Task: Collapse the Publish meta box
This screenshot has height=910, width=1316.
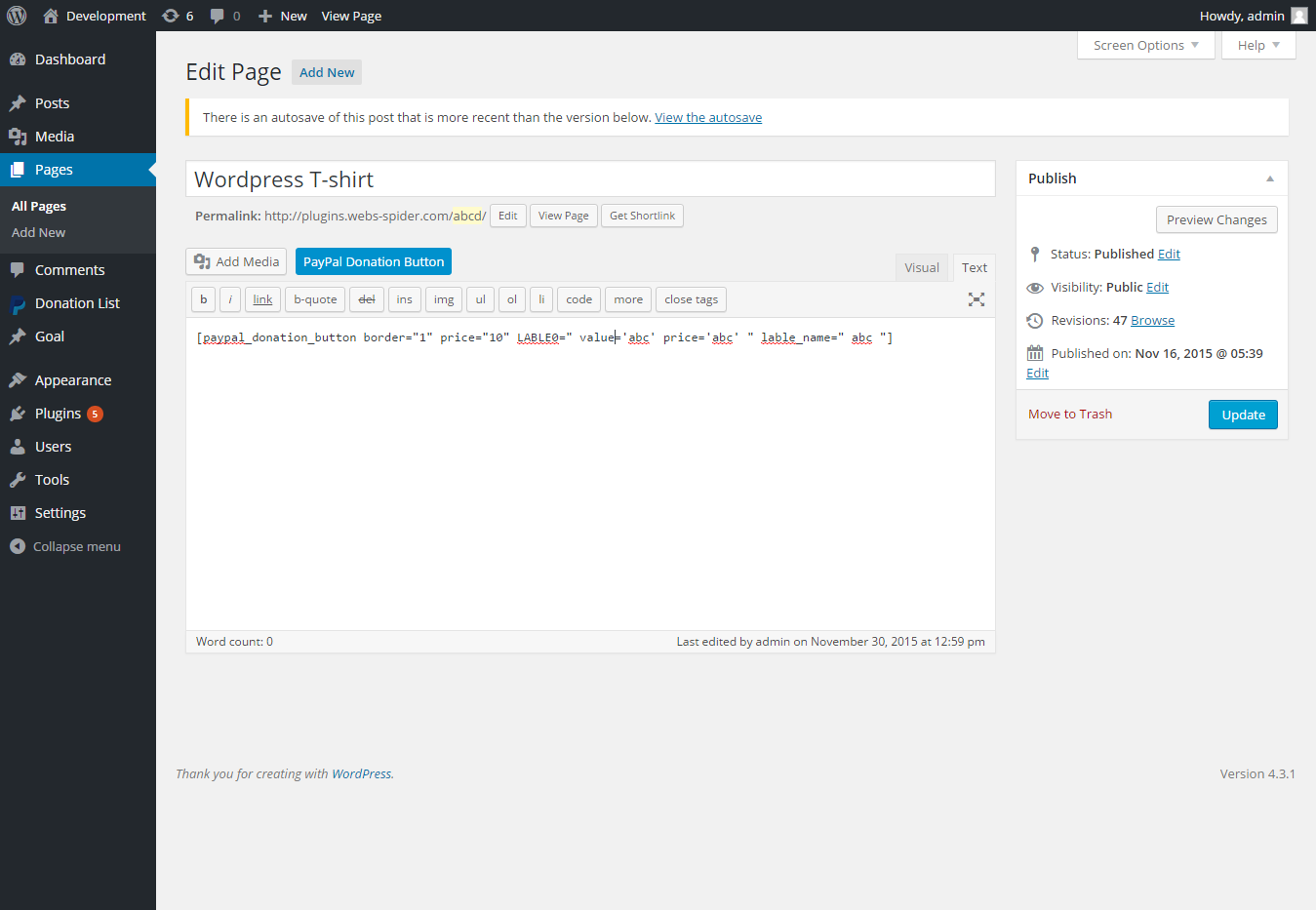Action: click(x=1270, y=178)
